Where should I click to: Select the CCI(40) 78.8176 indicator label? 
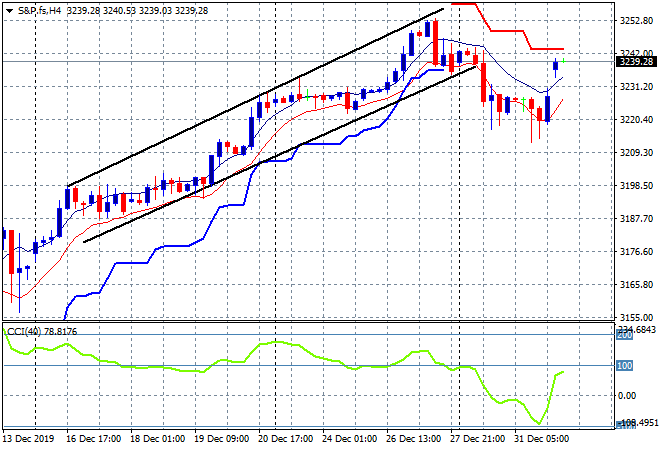click(42, 332)
